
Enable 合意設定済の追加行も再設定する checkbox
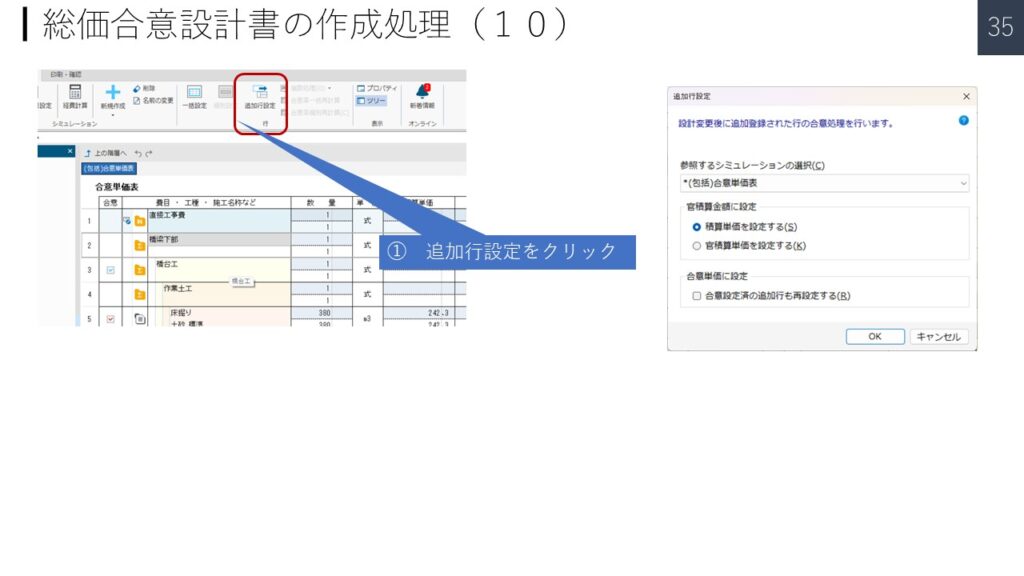[697, 295]
